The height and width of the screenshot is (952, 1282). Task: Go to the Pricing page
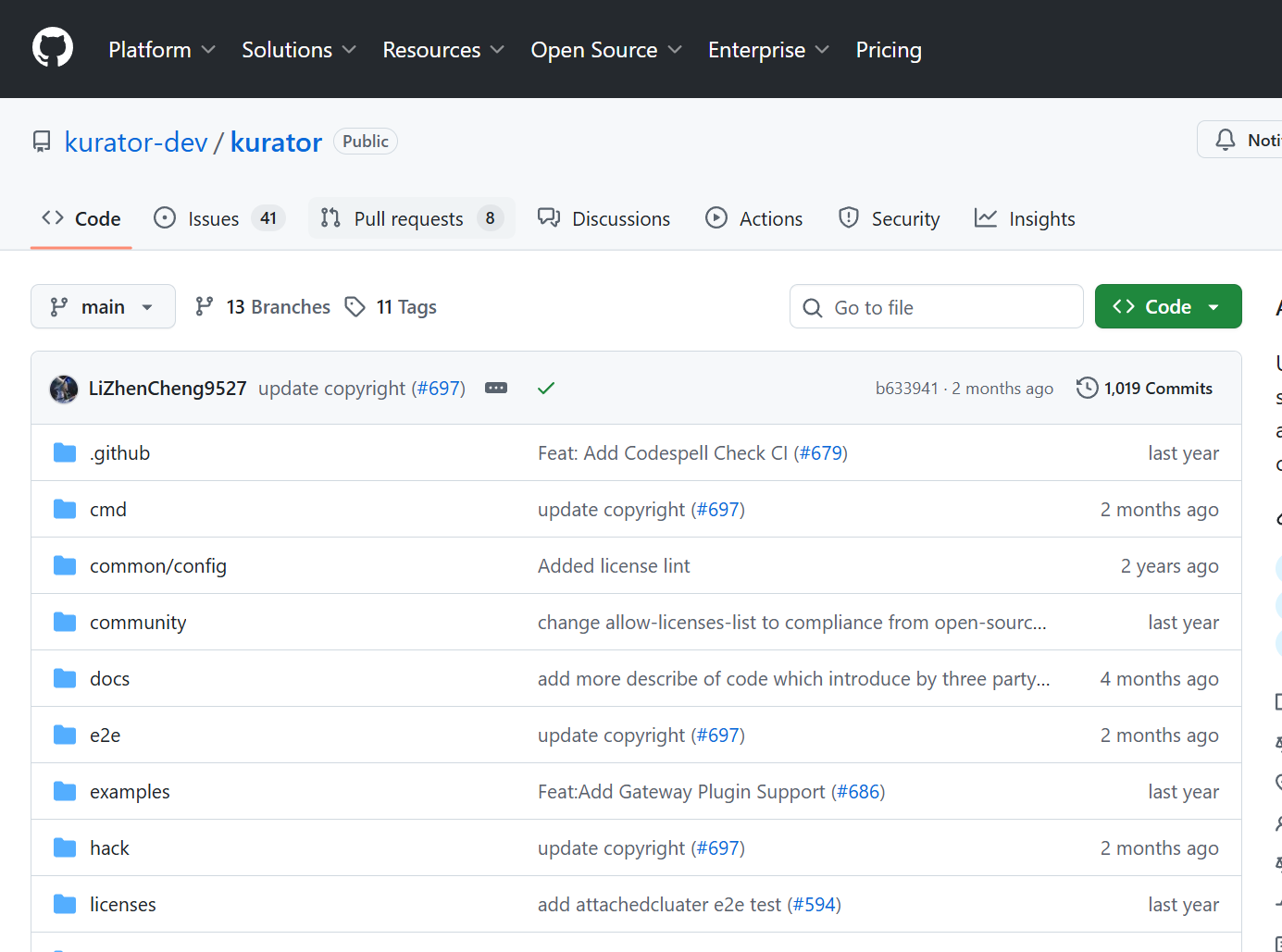tap(889, 50)
